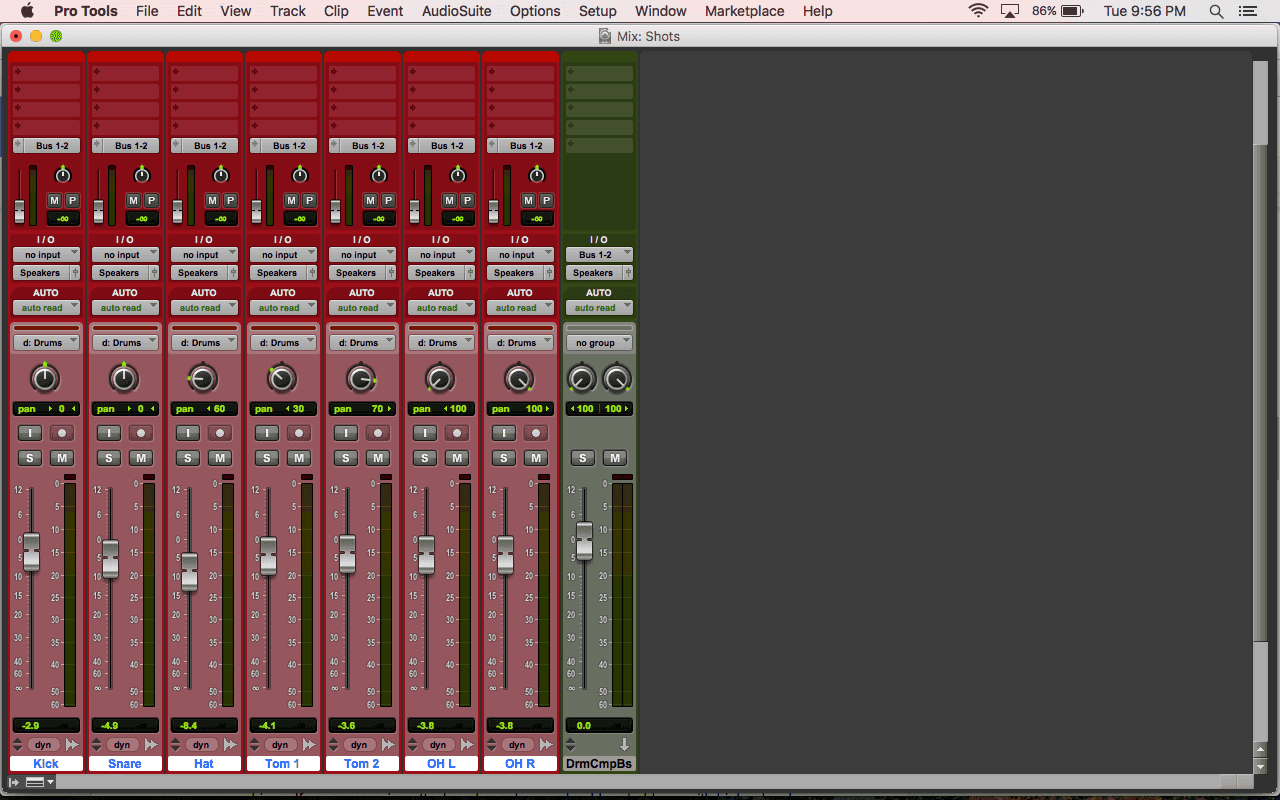Click the Tom 2 dyn button

pos(359,745)
